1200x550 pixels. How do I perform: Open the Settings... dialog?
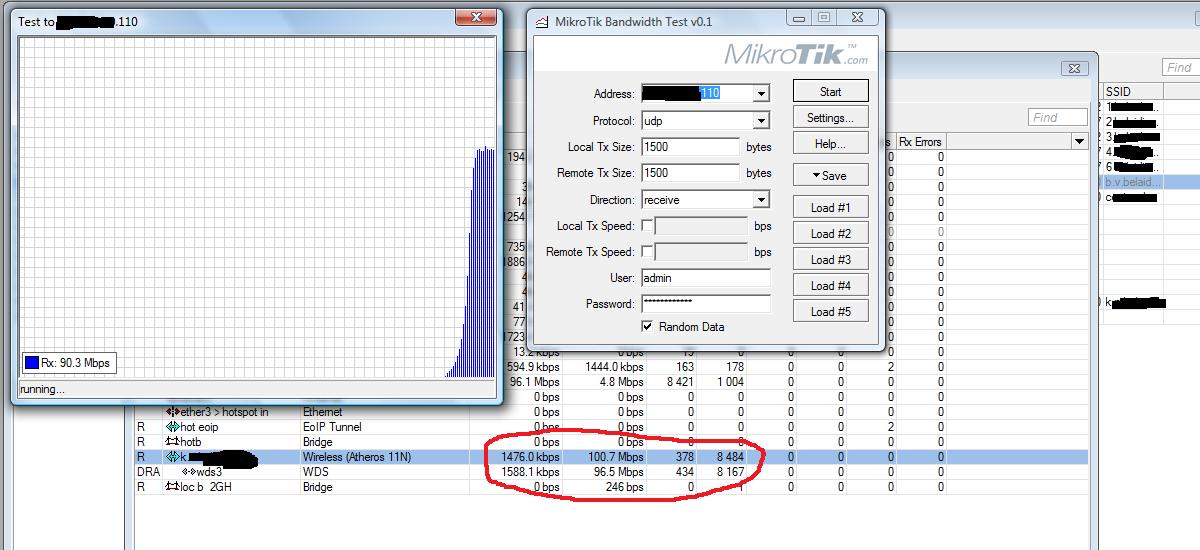tap(830, 118)
